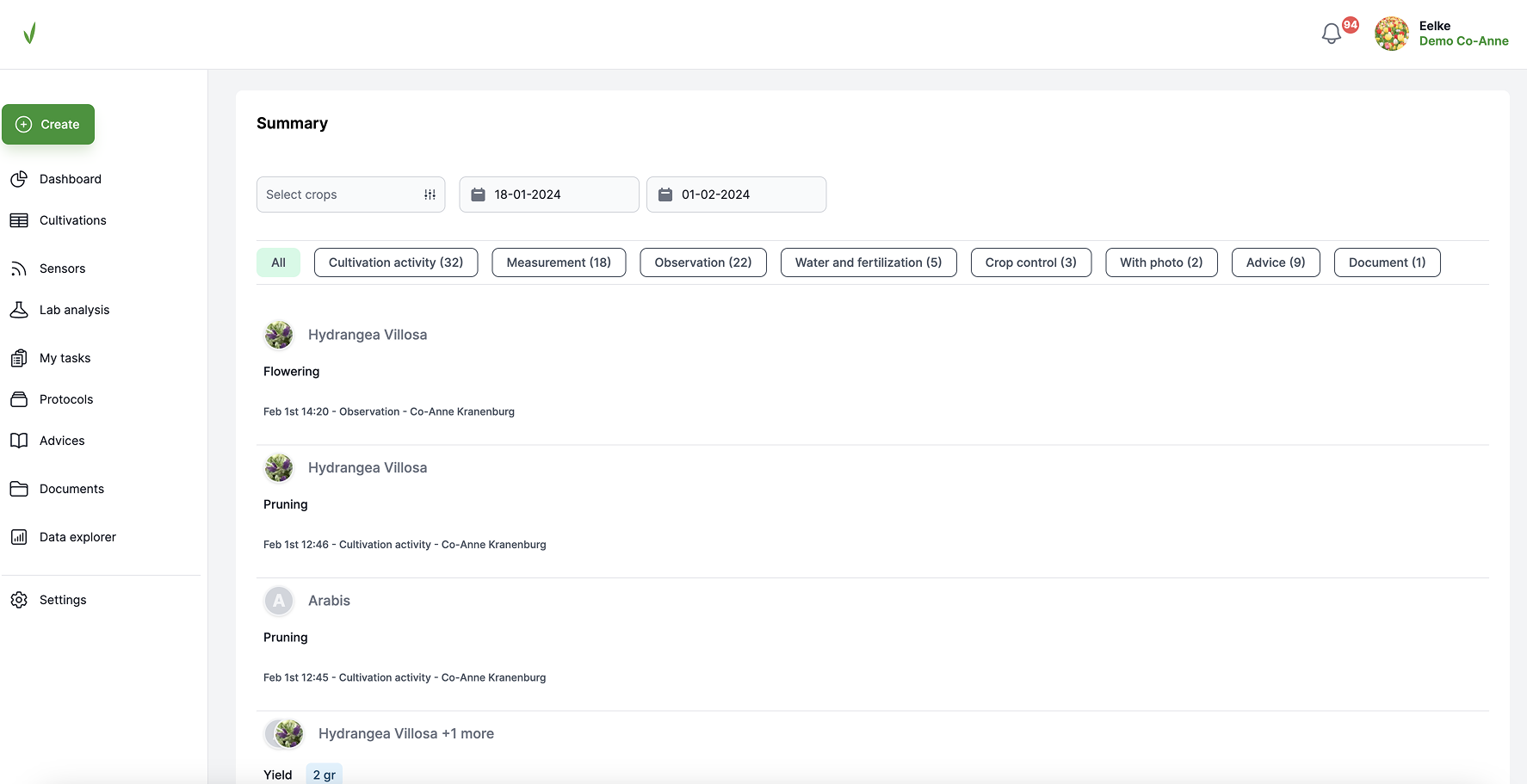Click the Documents folder icon
This screenshot has height=784, width=1527.
[19, 489]
